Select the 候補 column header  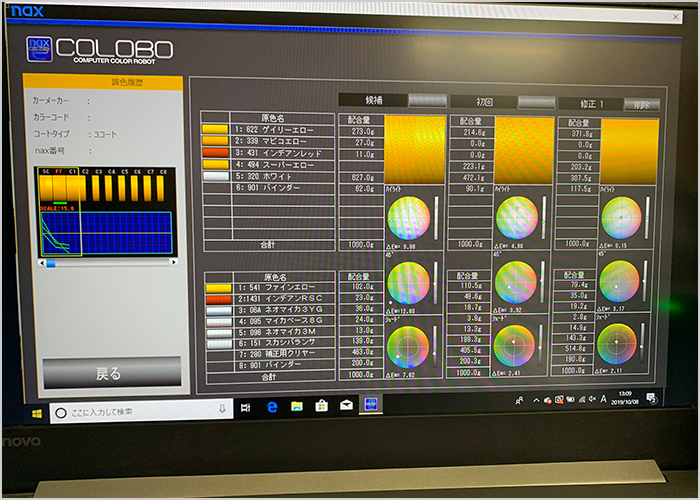point(373,100)
